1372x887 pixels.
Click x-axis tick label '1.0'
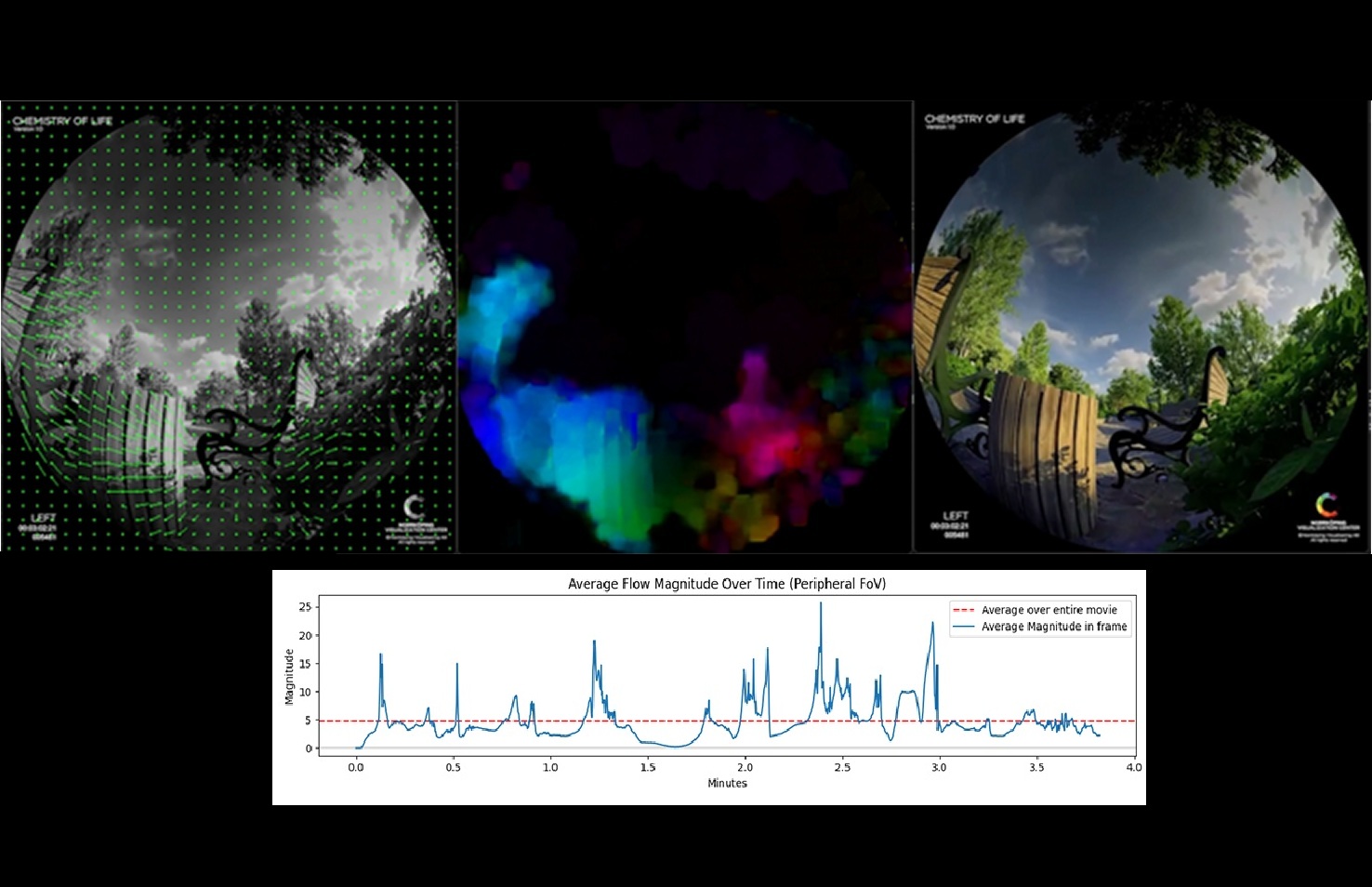point(550,767)
